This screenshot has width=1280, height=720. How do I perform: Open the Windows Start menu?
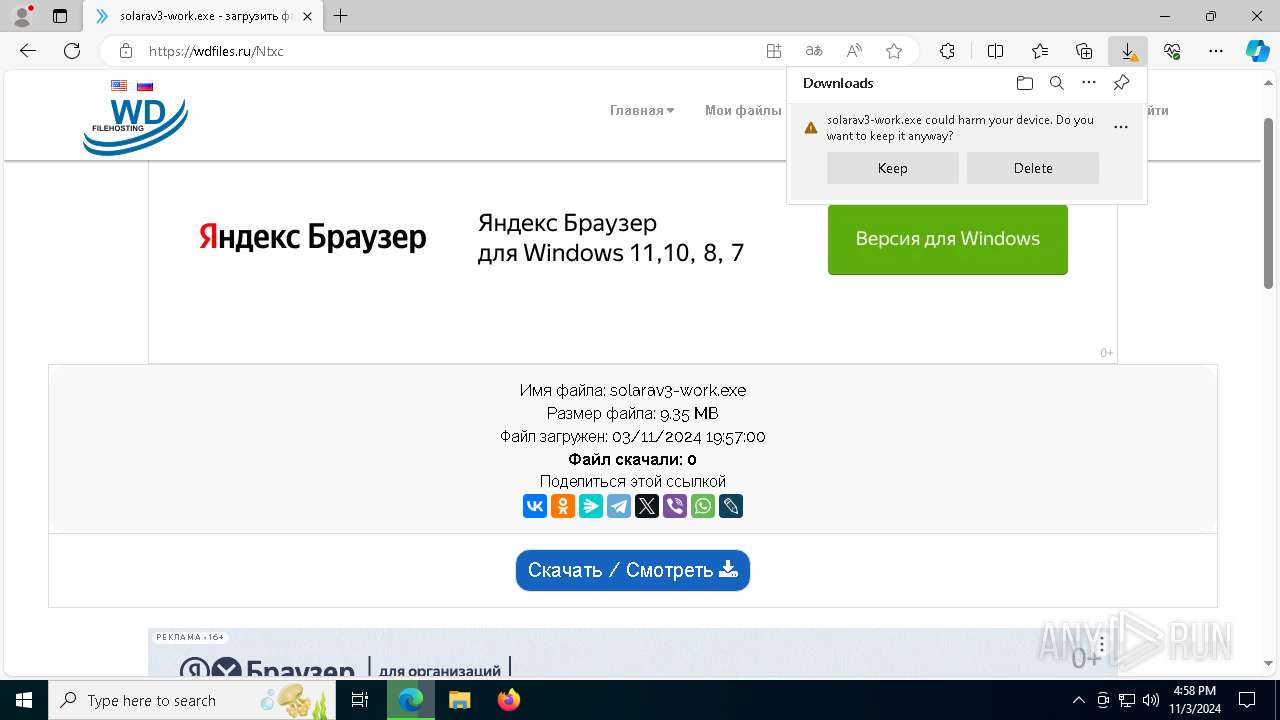(23, 700)
